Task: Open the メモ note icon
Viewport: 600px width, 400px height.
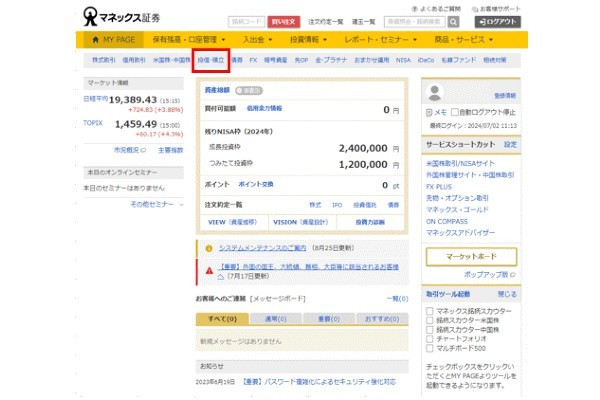Action: [x=429, y=113]
